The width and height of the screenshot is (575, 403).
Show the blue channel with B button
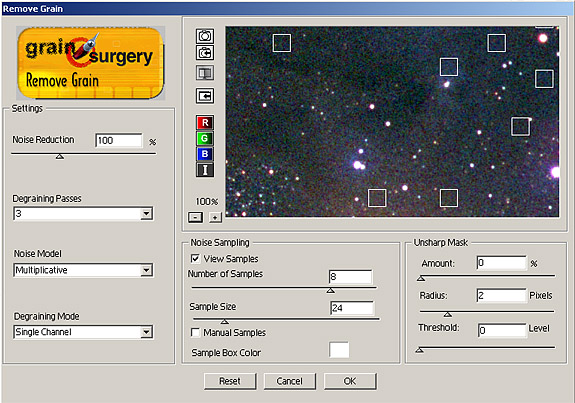click(205, 154)
